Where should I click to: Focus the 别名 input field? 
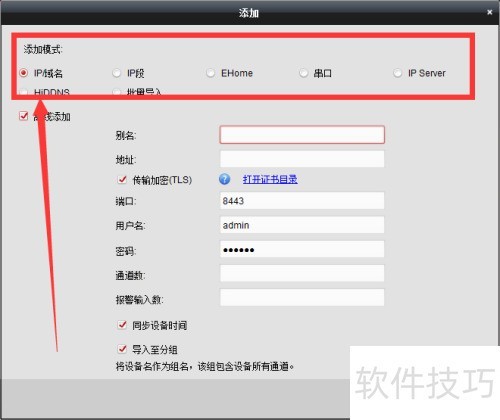point(302,135)
